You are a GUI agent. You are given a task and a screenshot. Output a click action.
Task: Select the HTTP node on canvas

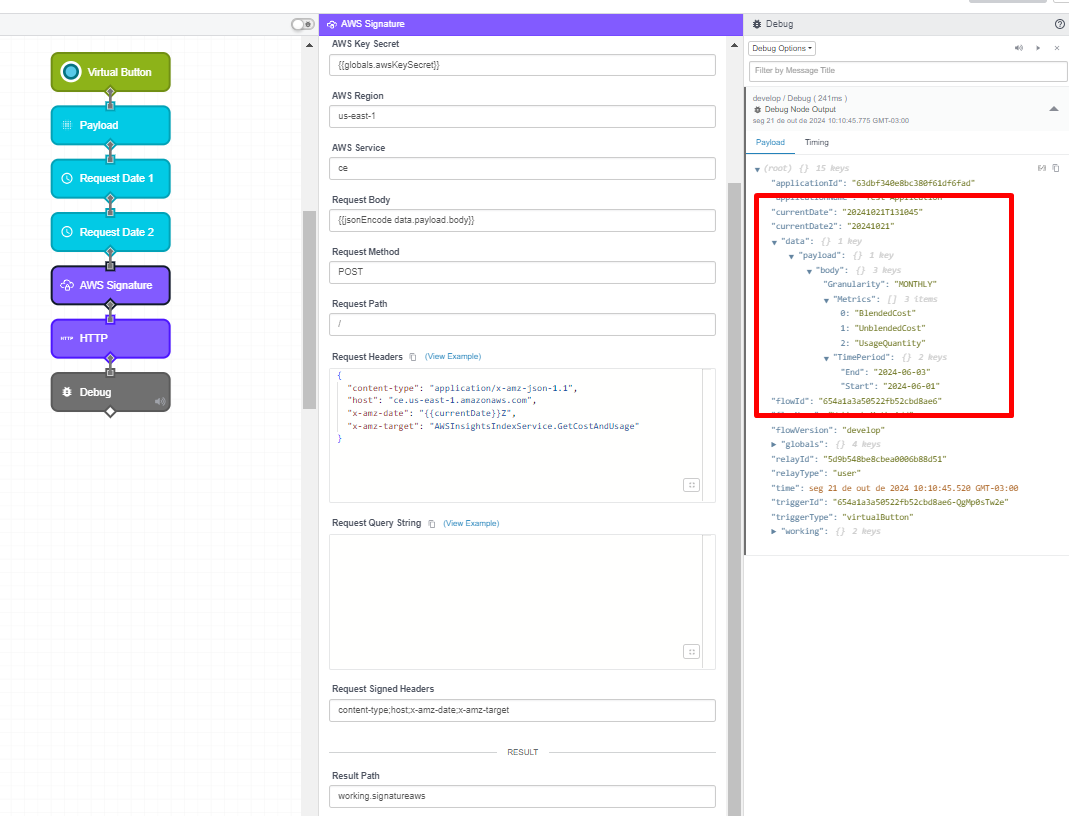(x=110, y=338)
